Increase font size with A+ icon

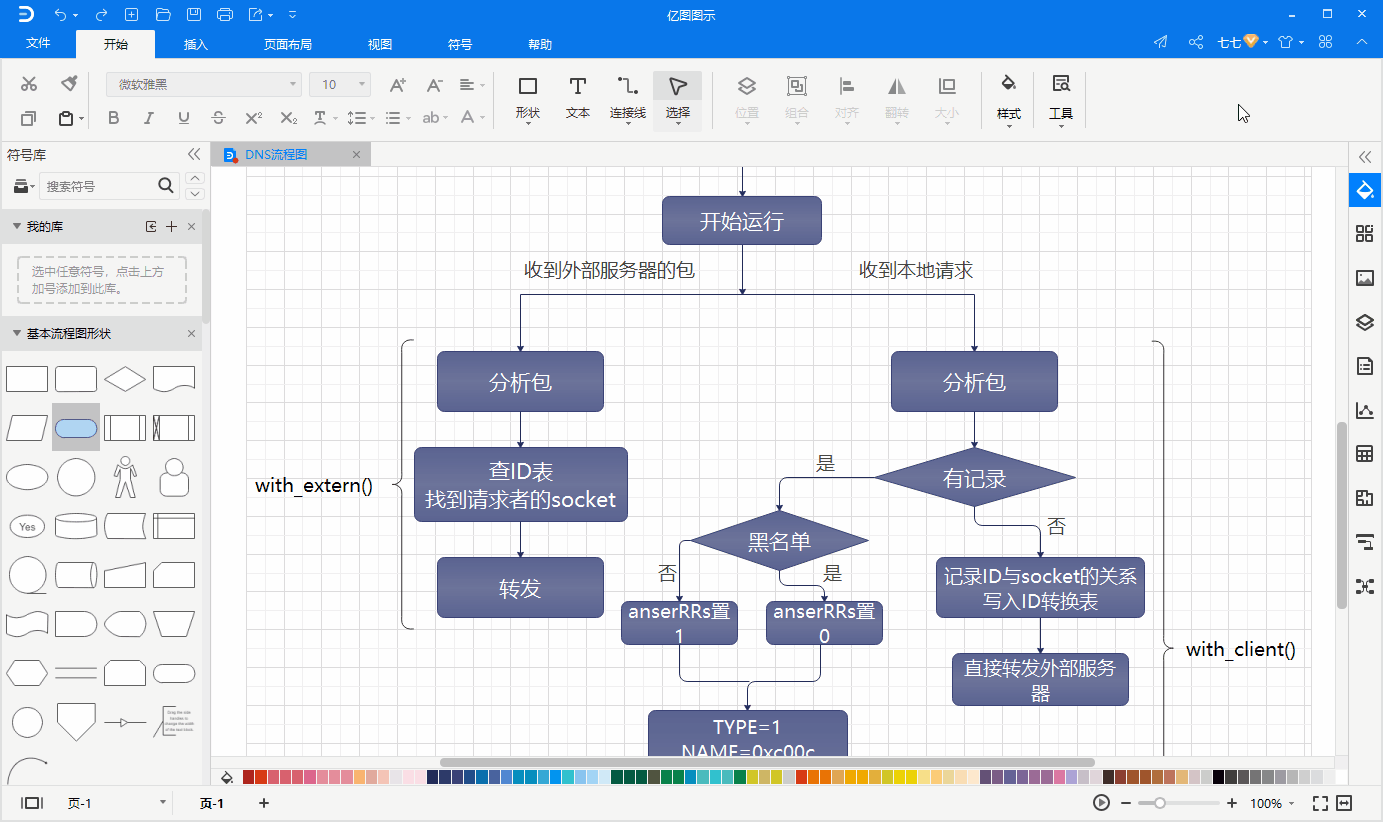(x=397, y=85)
